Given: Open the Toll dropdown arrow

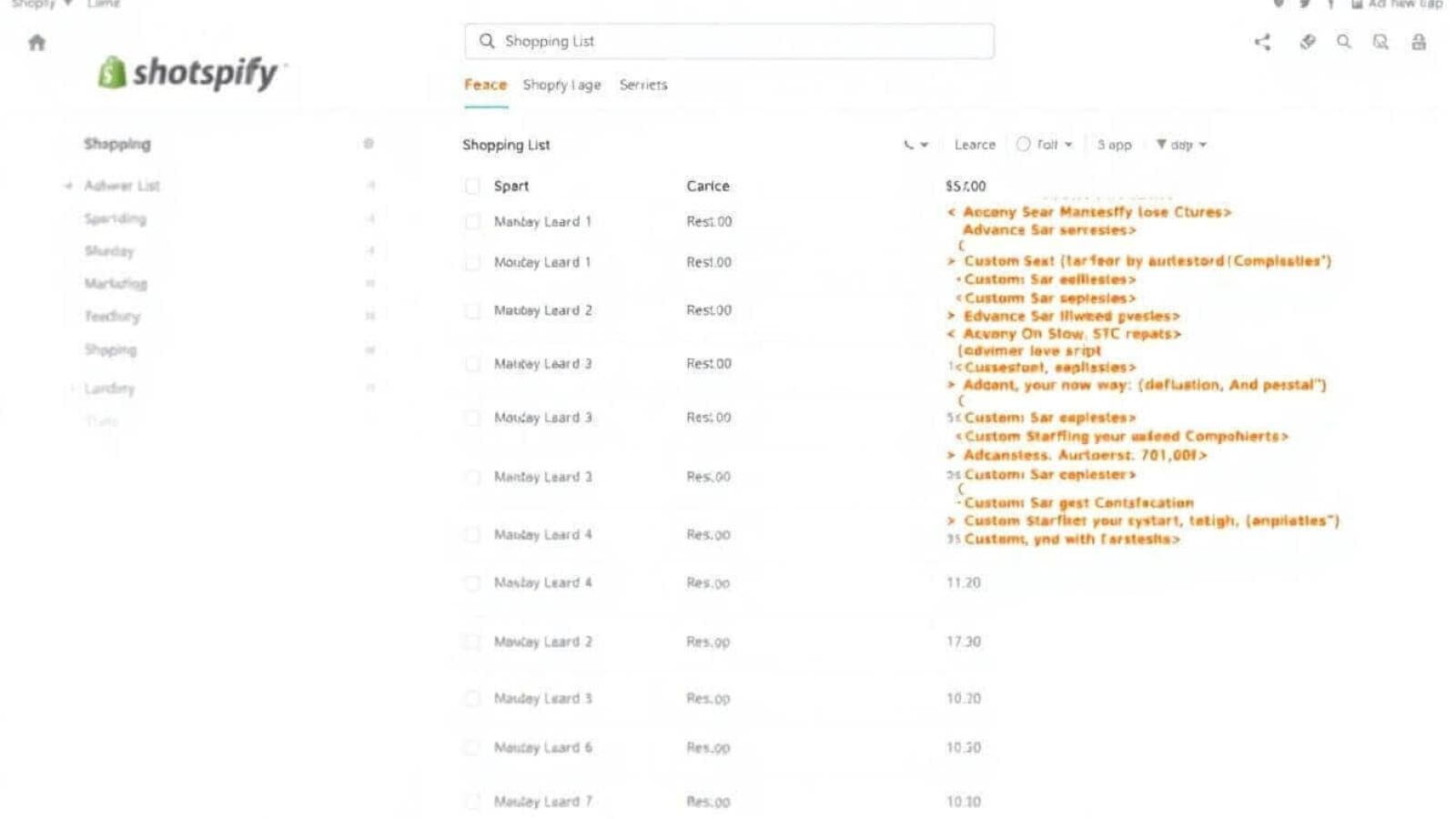Looking at the screenshot, I should click(1068, 145).
